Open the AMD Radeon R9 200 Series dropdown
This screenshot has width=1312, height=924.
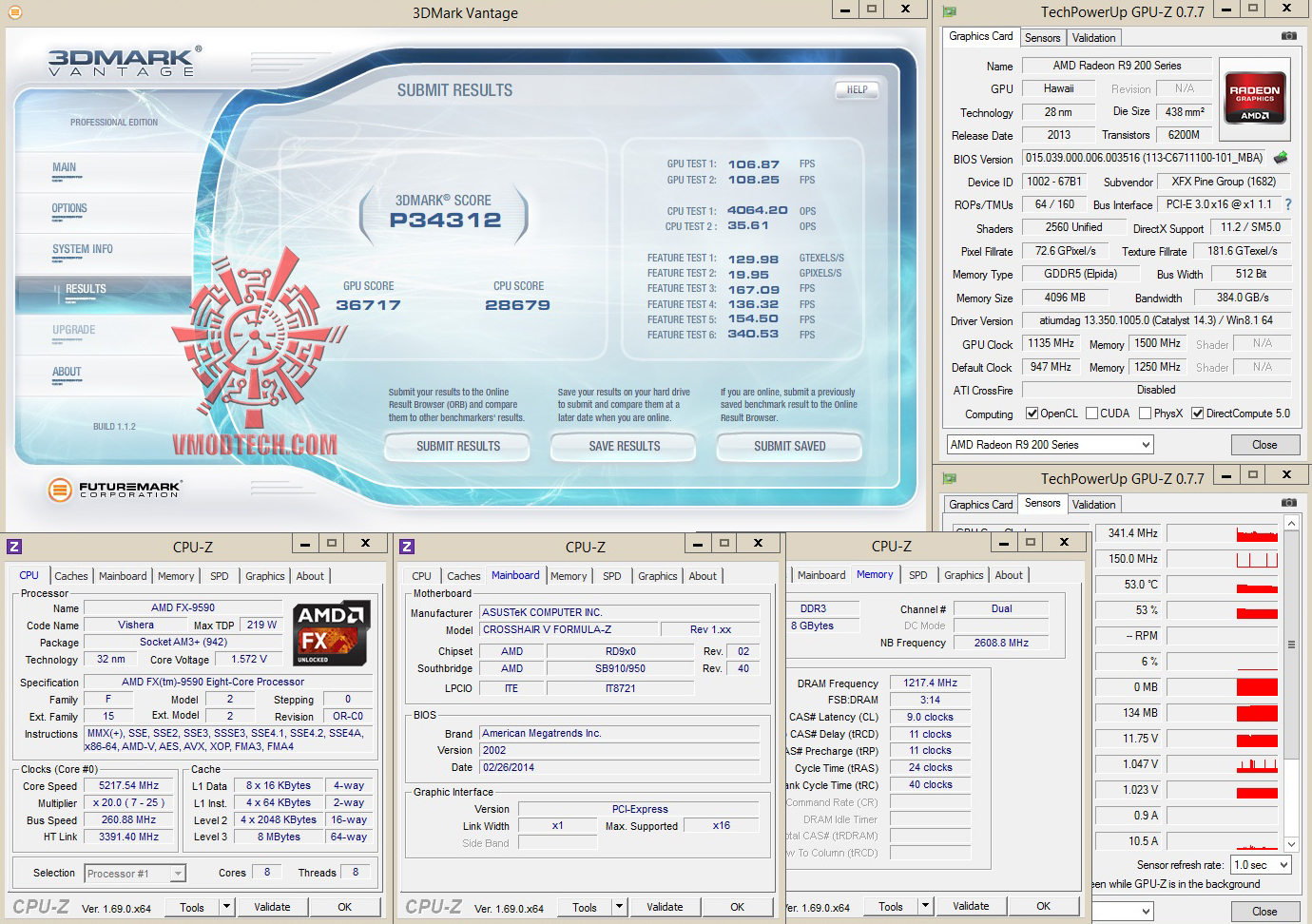pos(1050,444)
